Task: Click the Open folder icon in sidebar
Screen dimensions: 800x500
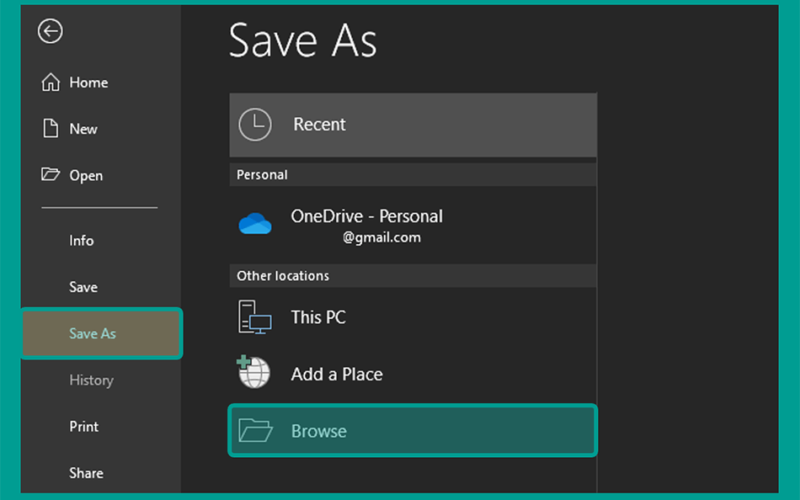Action: click(x=51, y=174)
